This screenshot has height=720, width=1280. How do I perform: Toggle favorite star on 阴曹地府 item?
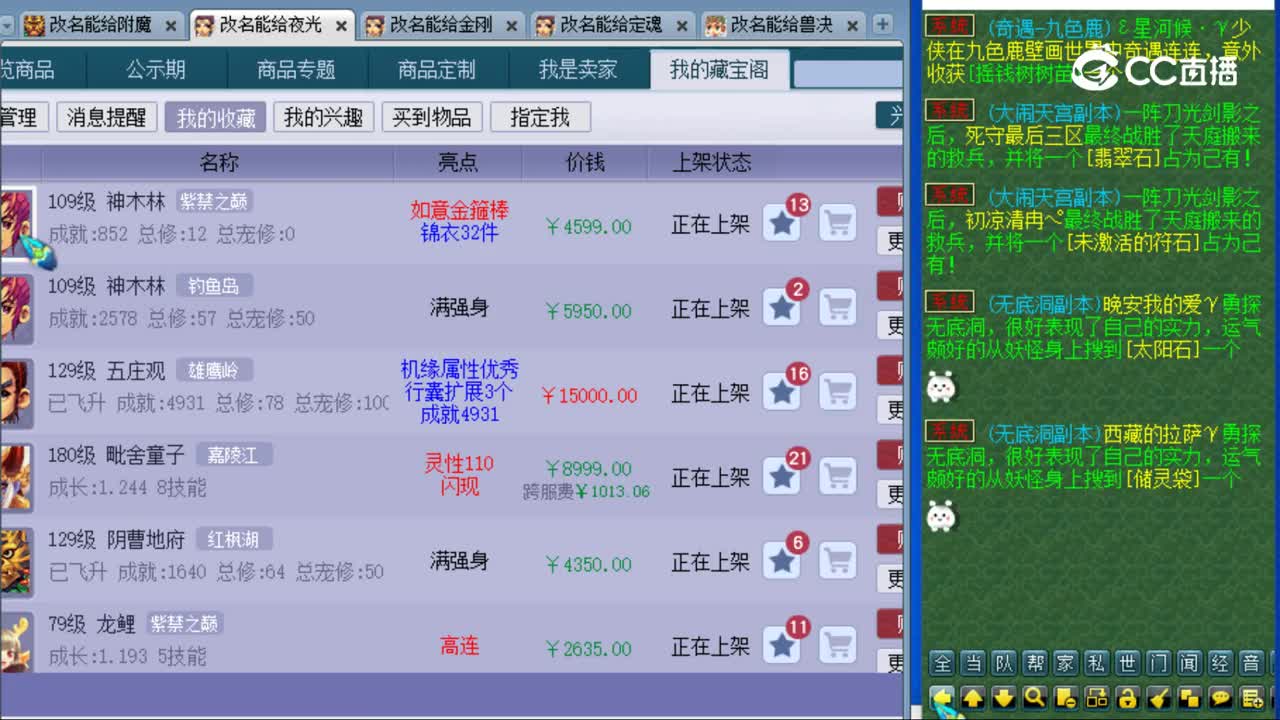782,561
